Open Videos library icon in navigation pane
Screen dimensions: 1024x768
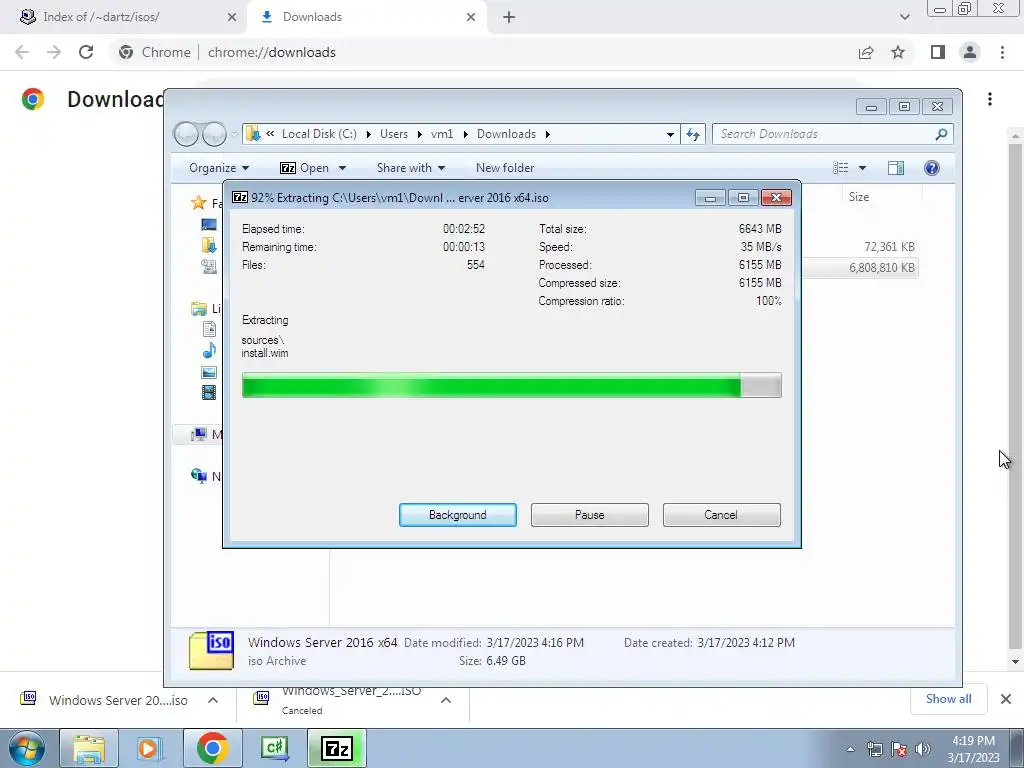coord(209,392)
